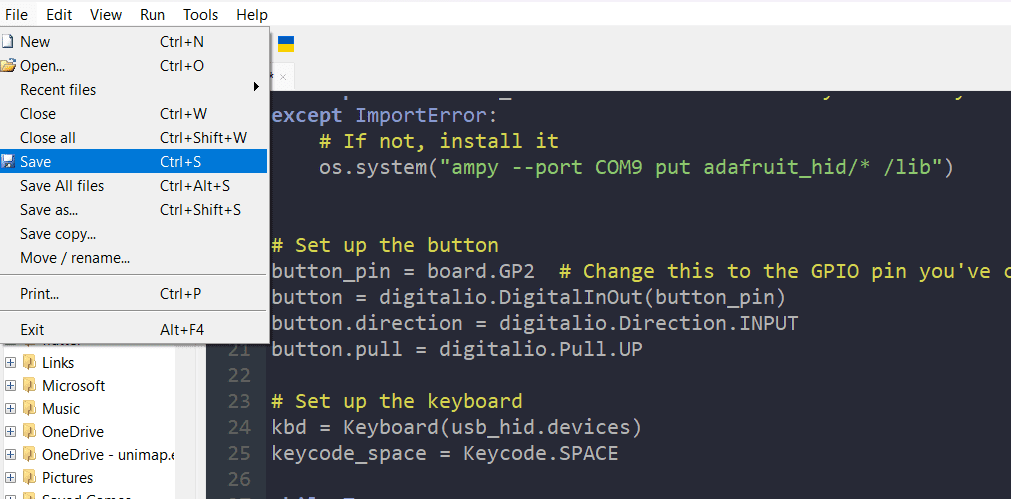
Task: Select Move / rename... menu entry
Action: (x=75, y=258)
